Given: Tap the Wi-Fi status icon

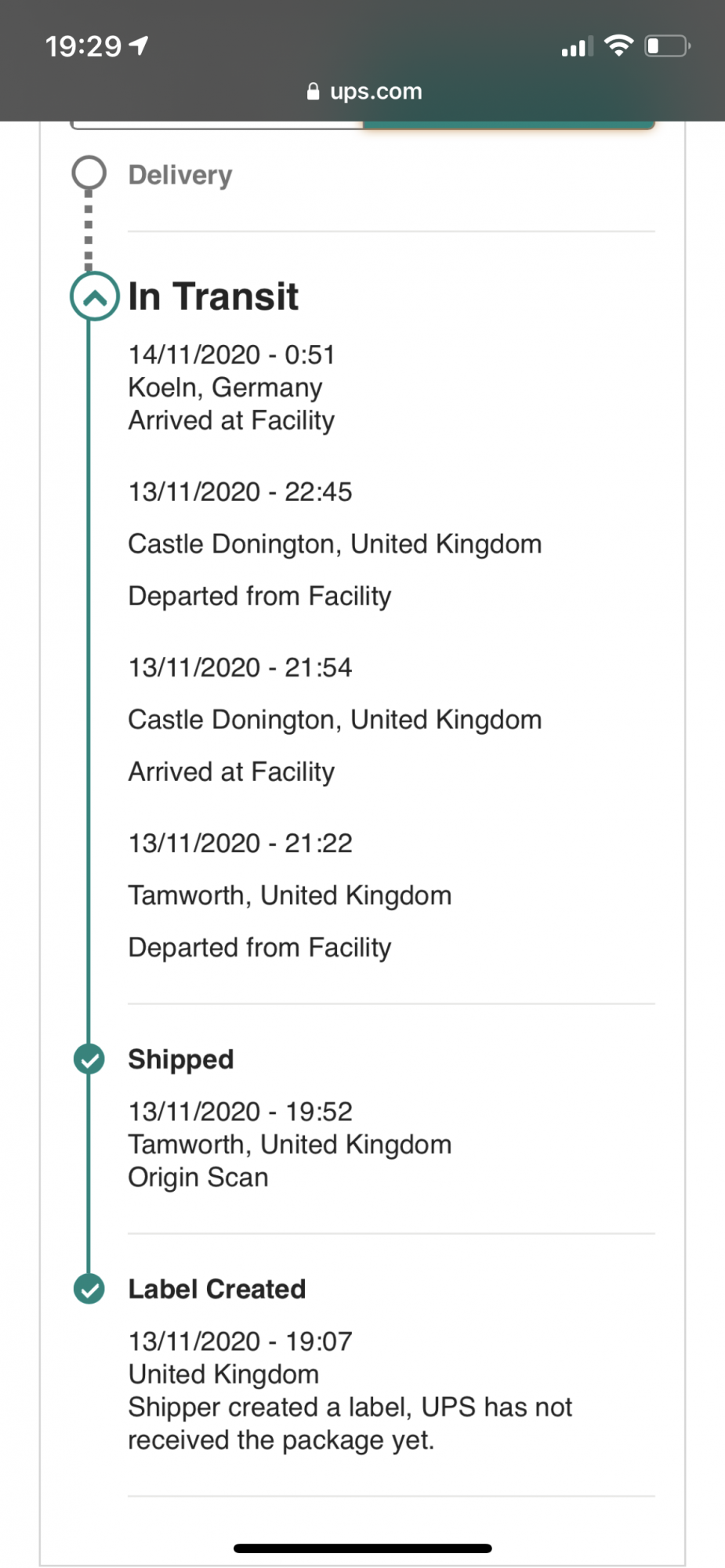Looking at the screenshot, I should (x=619, y=46).
